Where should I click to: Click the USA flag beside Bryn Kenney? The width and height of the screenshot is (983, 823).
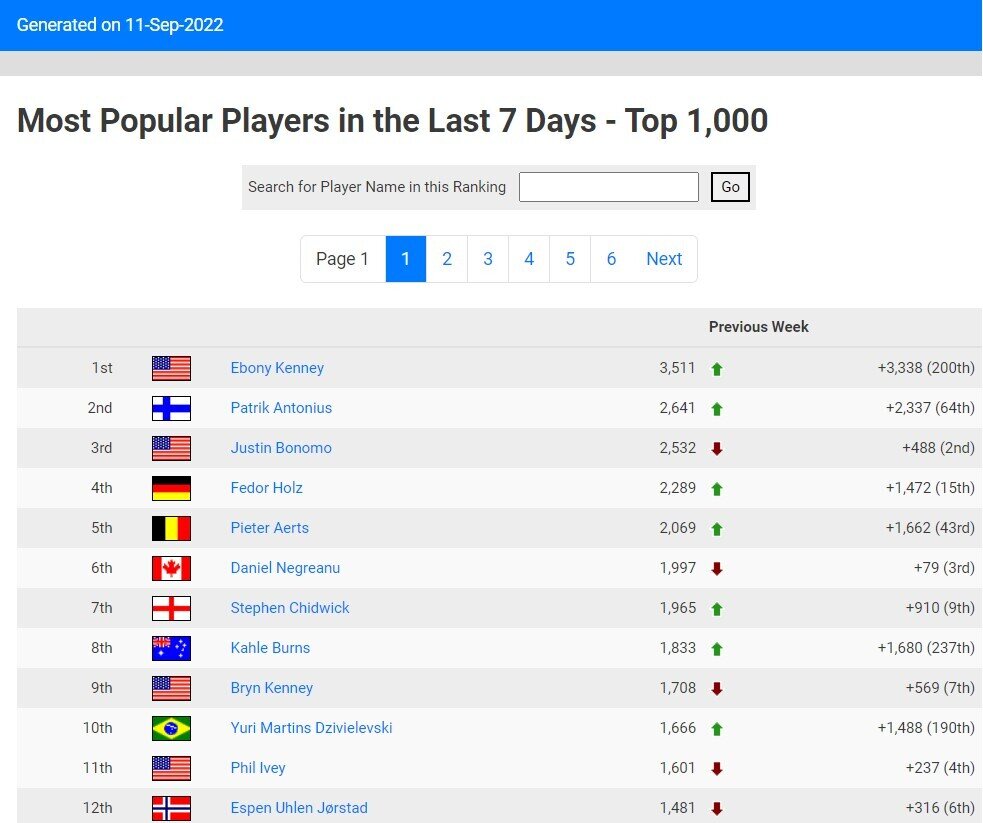coord(171,688)
